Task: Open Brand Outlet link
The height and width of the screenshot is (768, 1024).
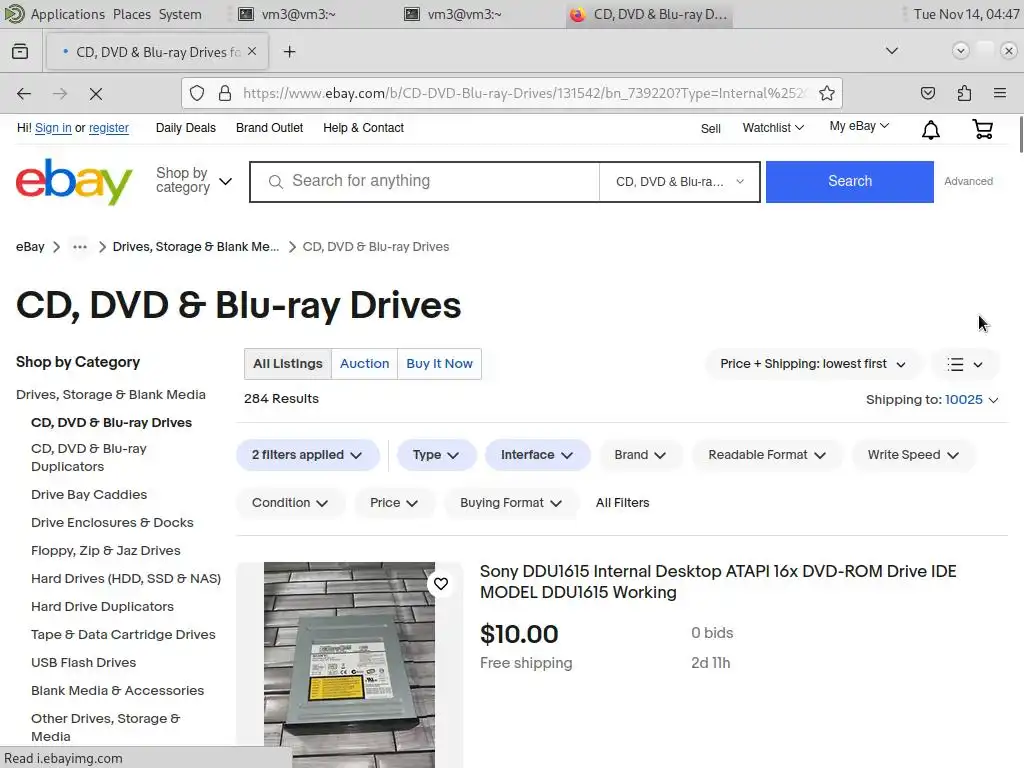Action: tap(269, 128)
